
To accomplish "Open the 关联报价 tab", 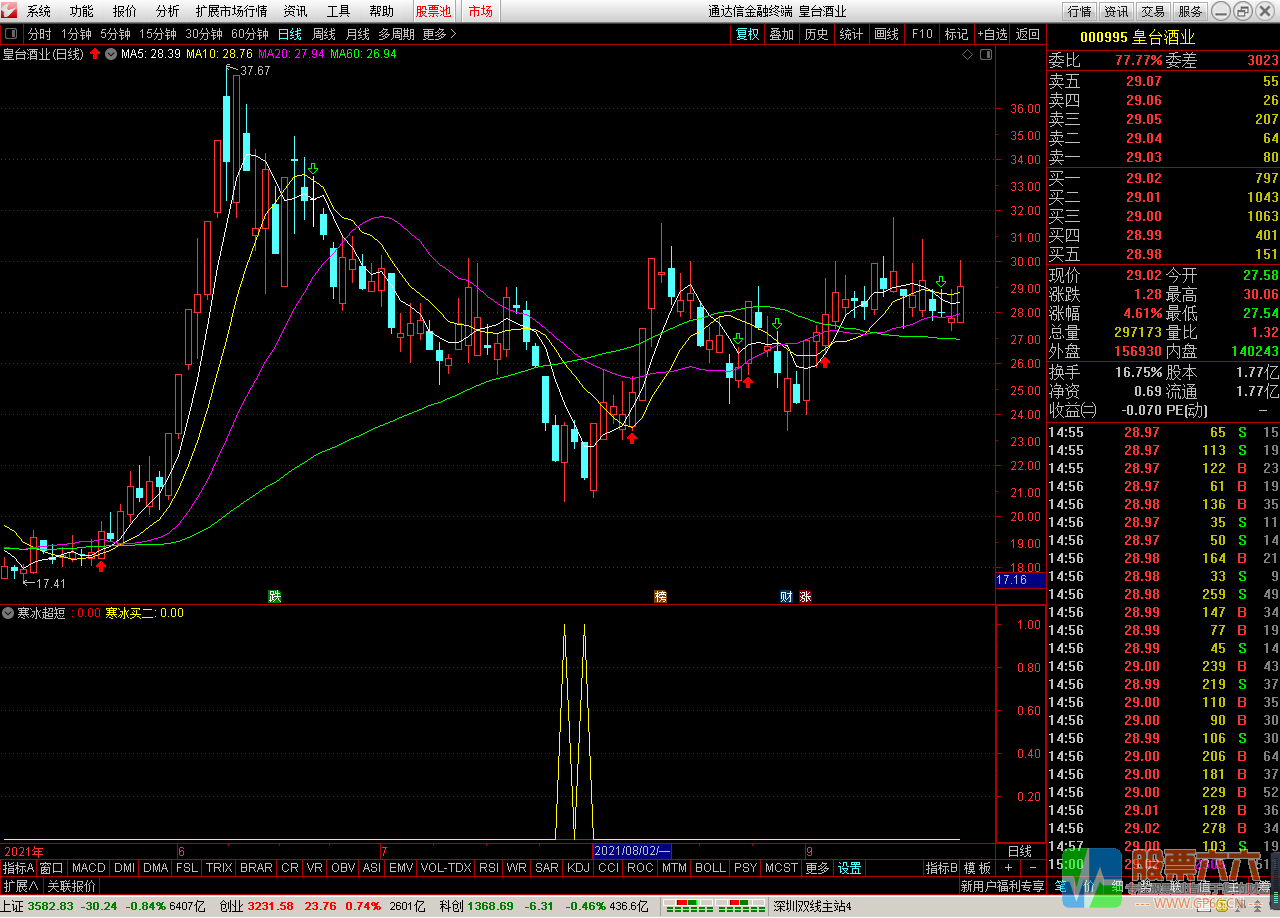I will (x=71, y=886).
